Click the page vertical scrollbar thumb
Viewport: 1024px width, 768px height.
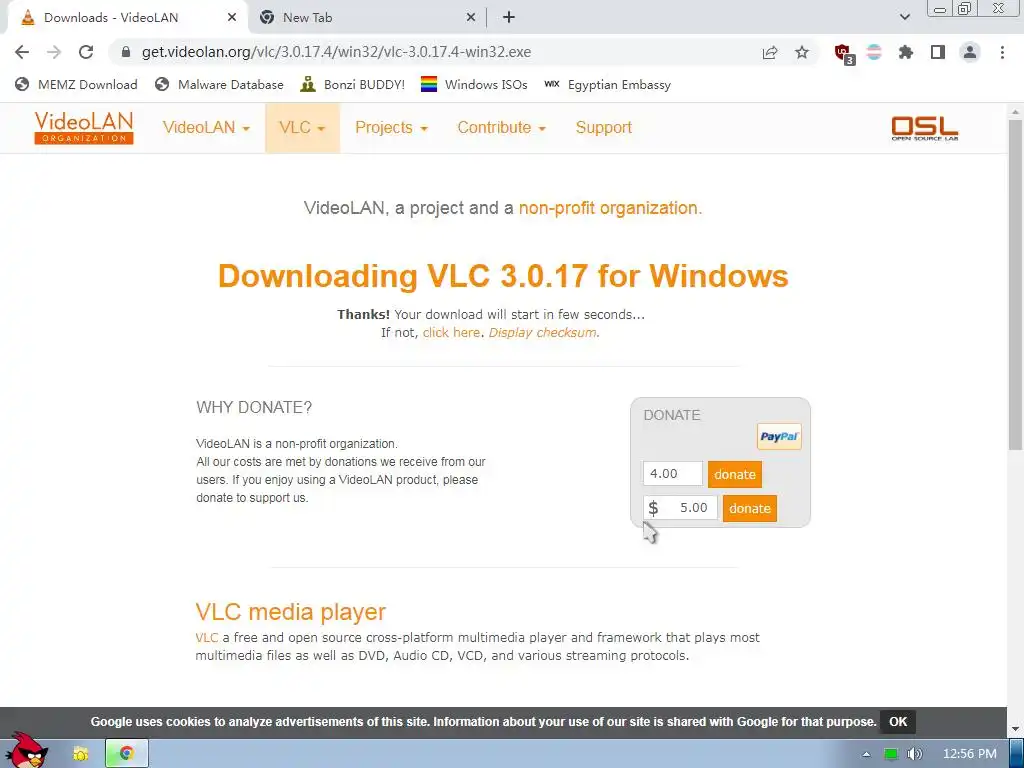pos(1016,285)
